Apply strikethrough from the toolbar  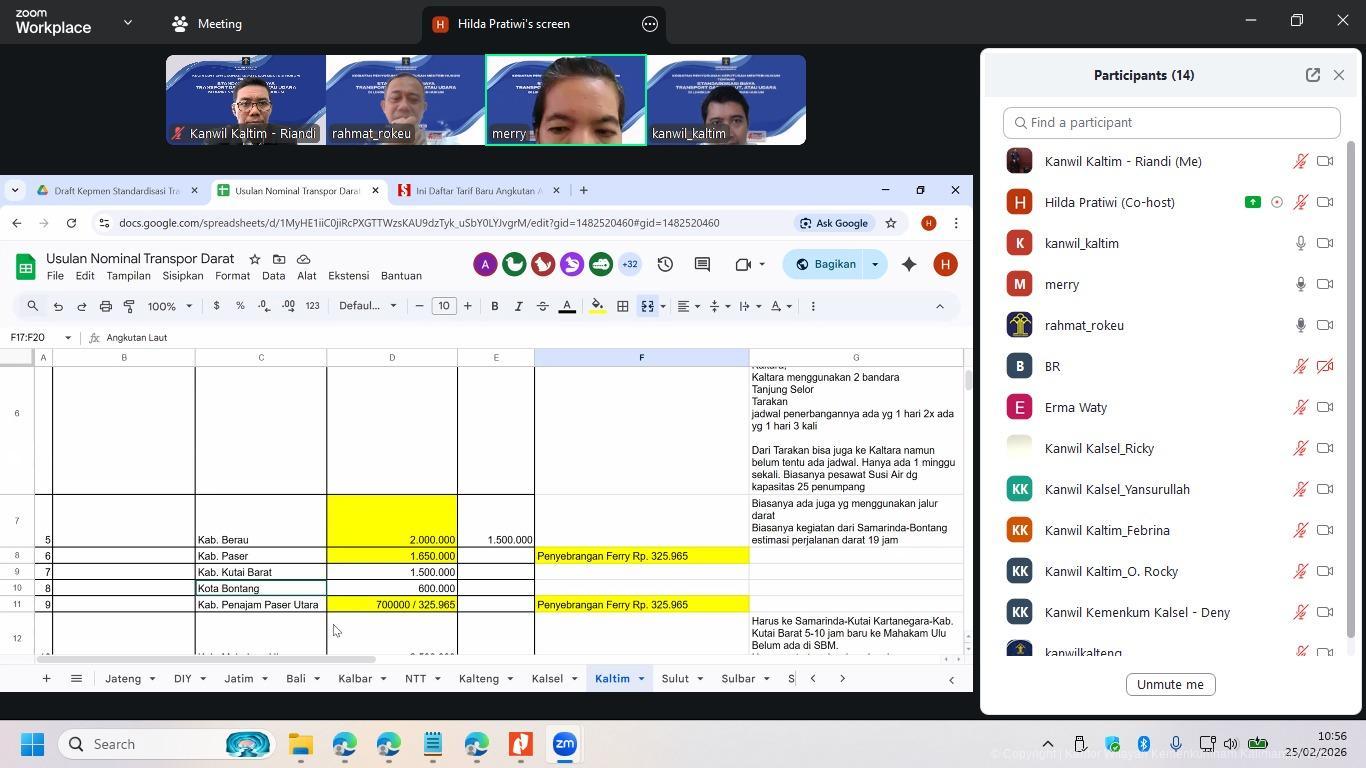[x=542, y=306]
